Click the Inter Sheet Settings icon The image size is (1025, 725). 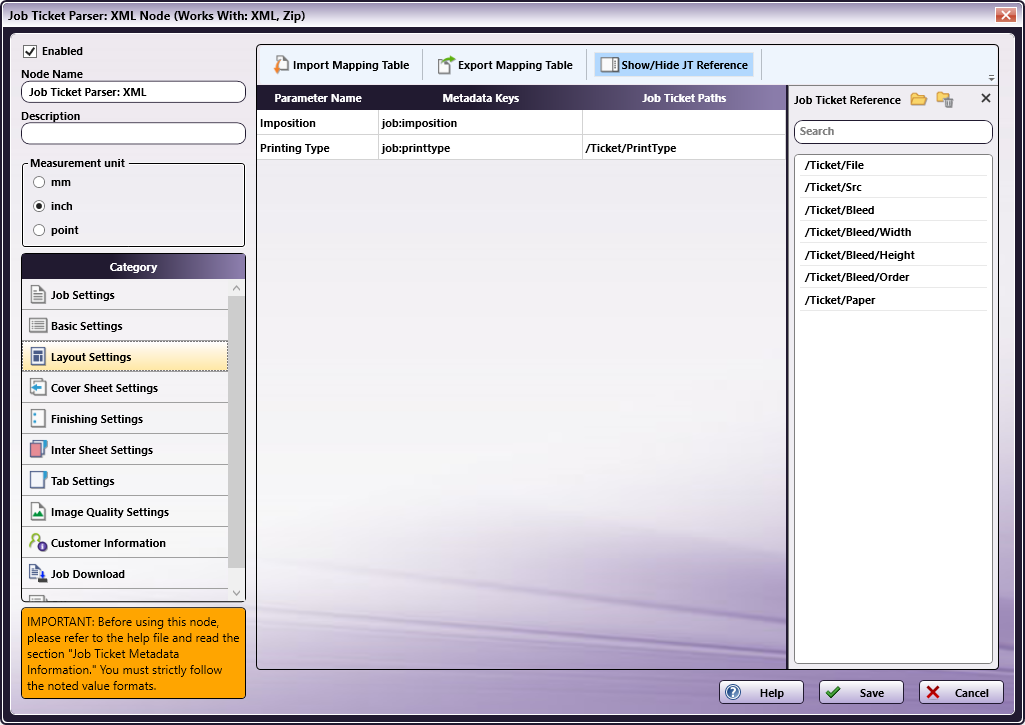pyautogui.click(x=38, y=450)
